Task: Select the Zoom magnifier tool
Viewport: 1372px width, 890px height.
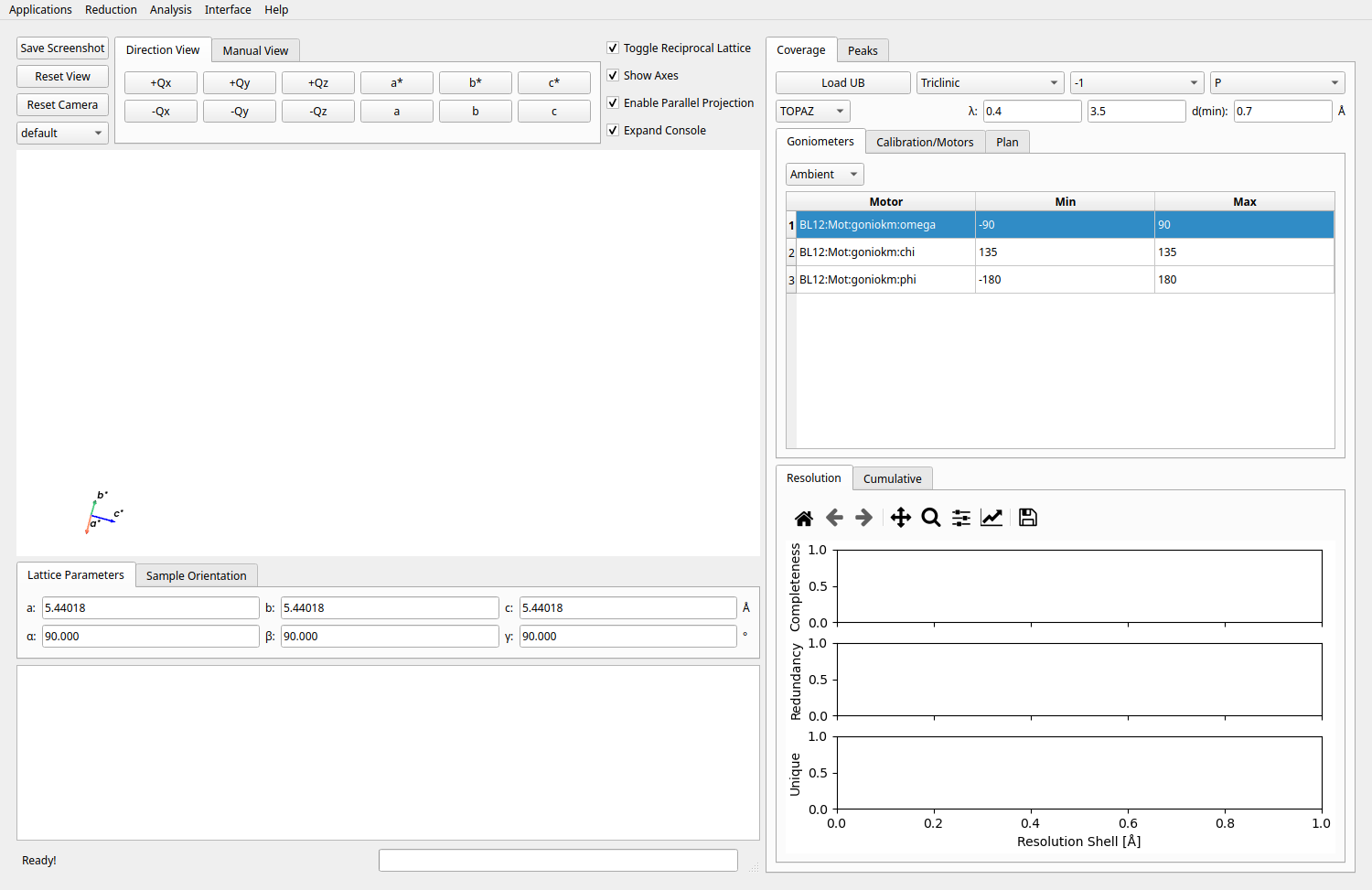Action: pos(931,519)
